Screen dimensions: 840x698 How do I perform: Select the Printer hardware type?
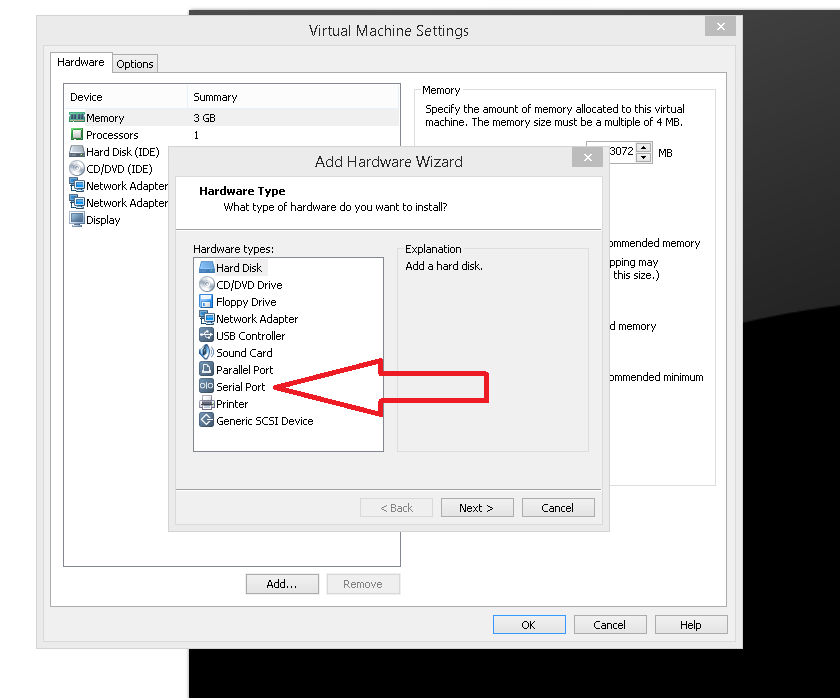232,403
